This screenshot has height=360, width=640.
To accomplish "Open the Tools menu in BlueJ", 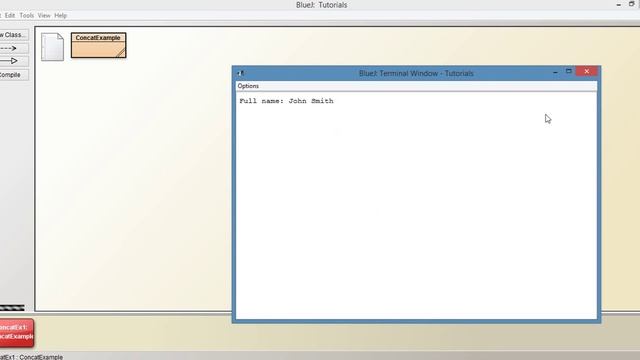I will (27, 16).
